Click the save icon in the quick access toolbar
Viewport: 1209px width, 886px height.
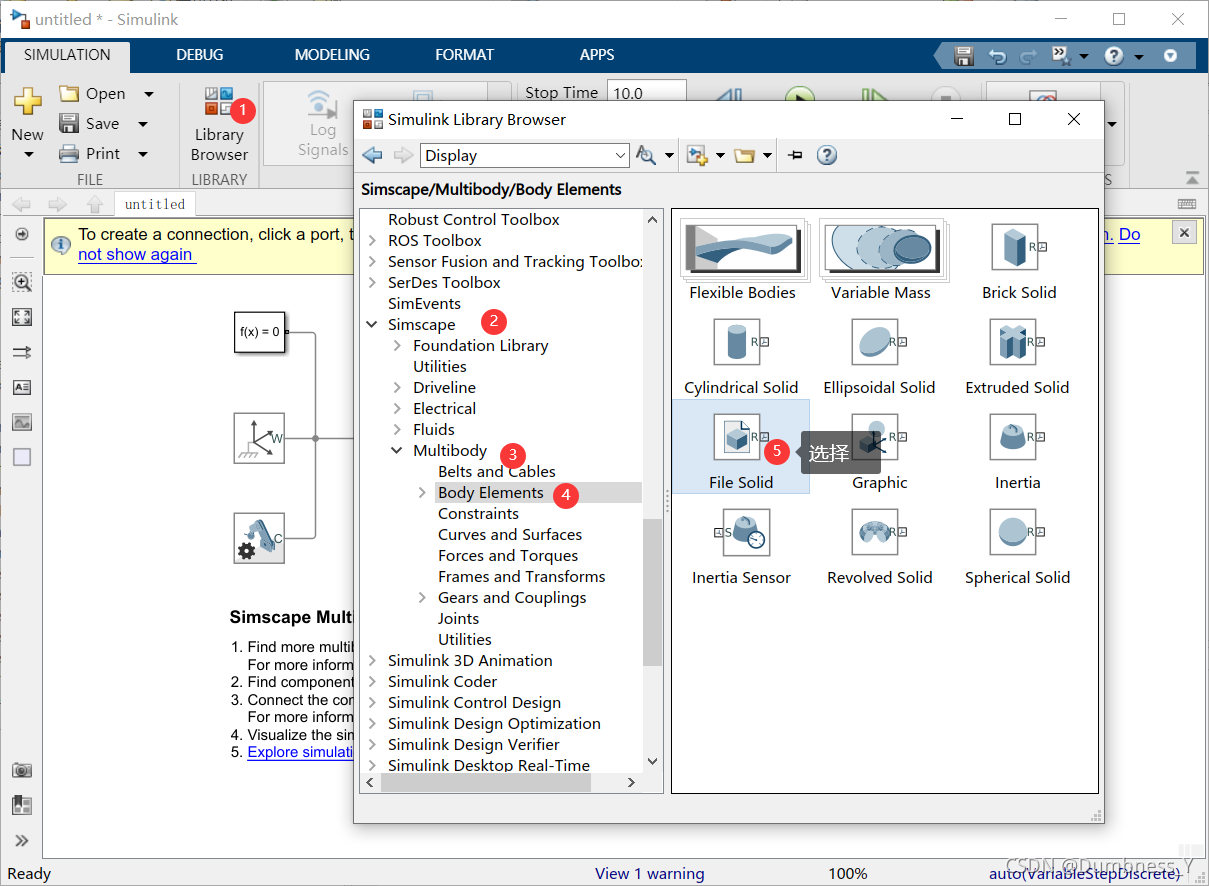[x=963, y=56]
